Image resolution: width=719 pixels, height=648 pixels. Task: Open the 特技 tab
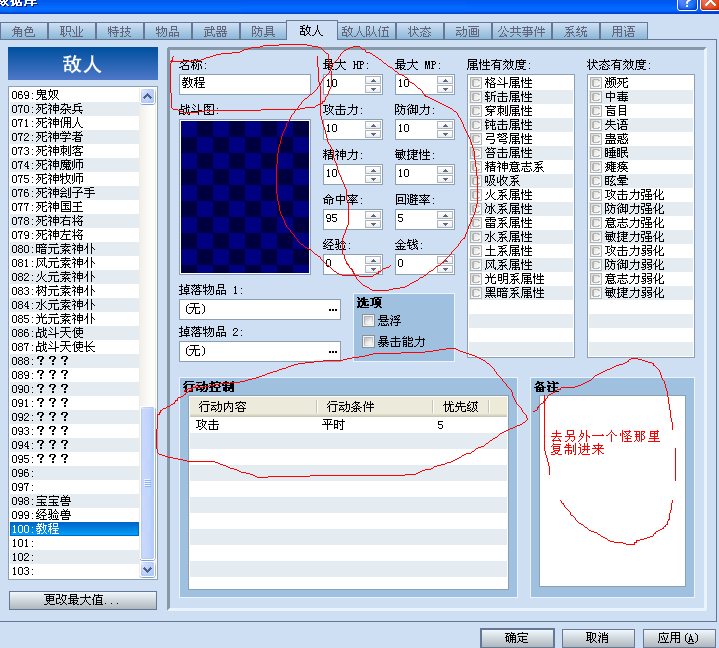point(119,32)
